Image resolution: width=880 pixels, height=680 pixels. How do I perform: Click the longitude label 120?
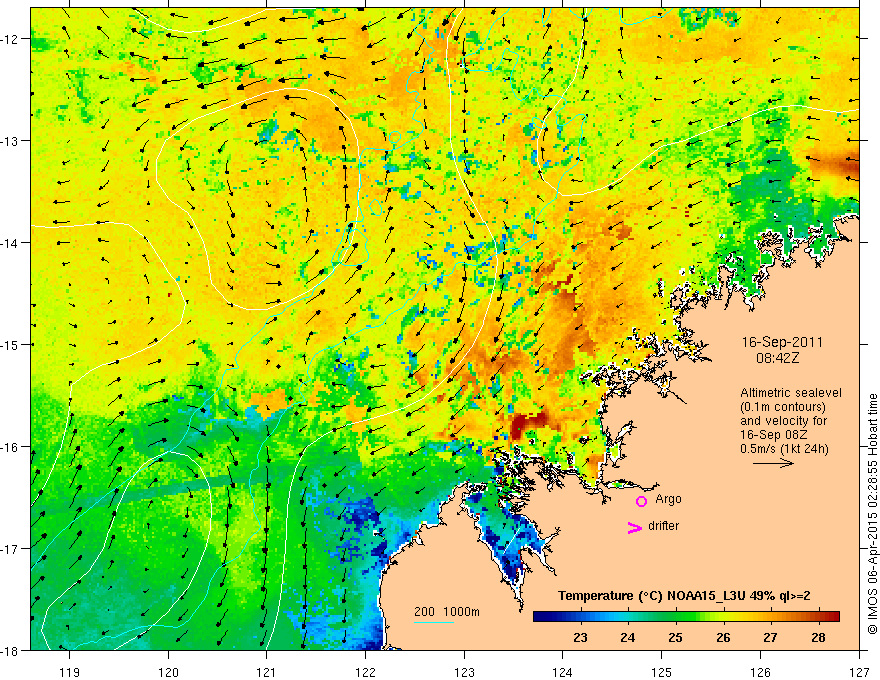pyautogui.click(x=168, y=672)
